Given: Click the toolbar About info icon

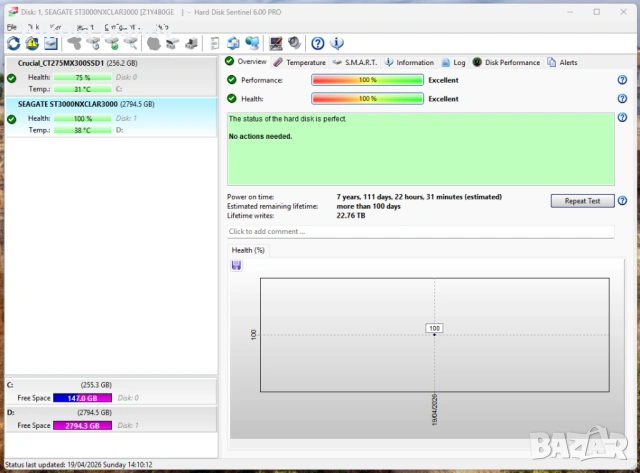Looking at the screenshot, I should point(337,43).
